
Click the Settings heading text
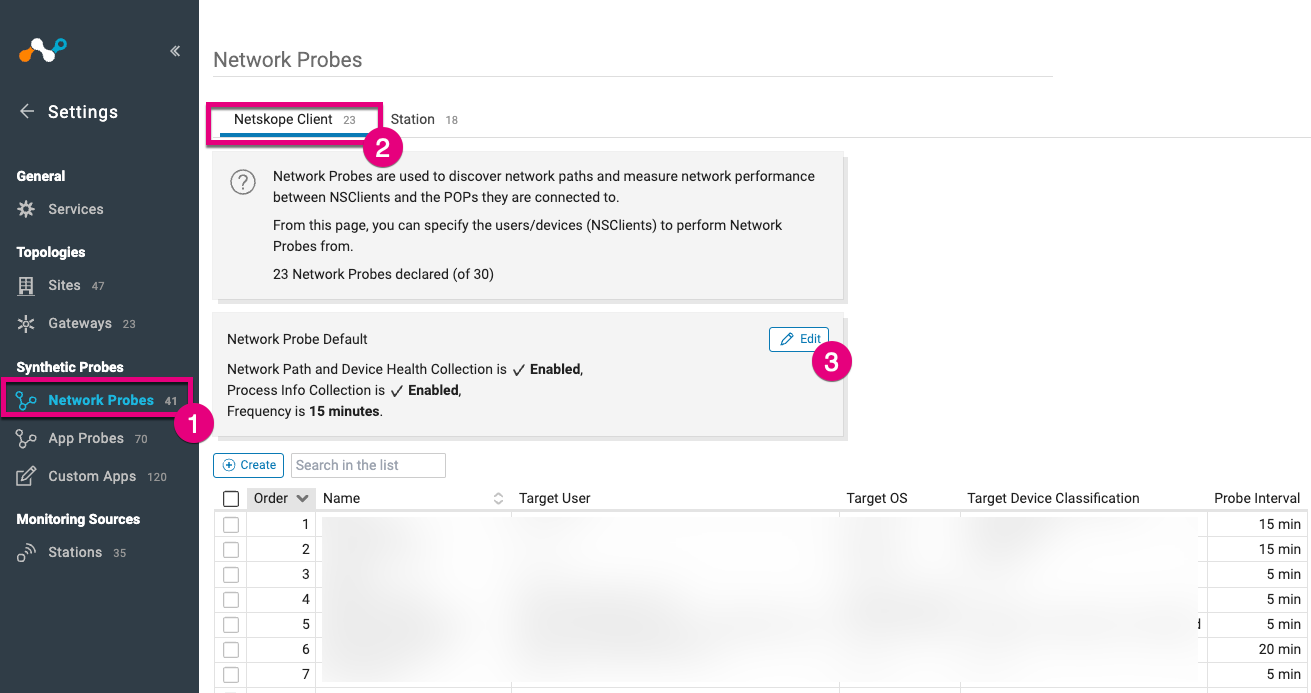[83, 112]
